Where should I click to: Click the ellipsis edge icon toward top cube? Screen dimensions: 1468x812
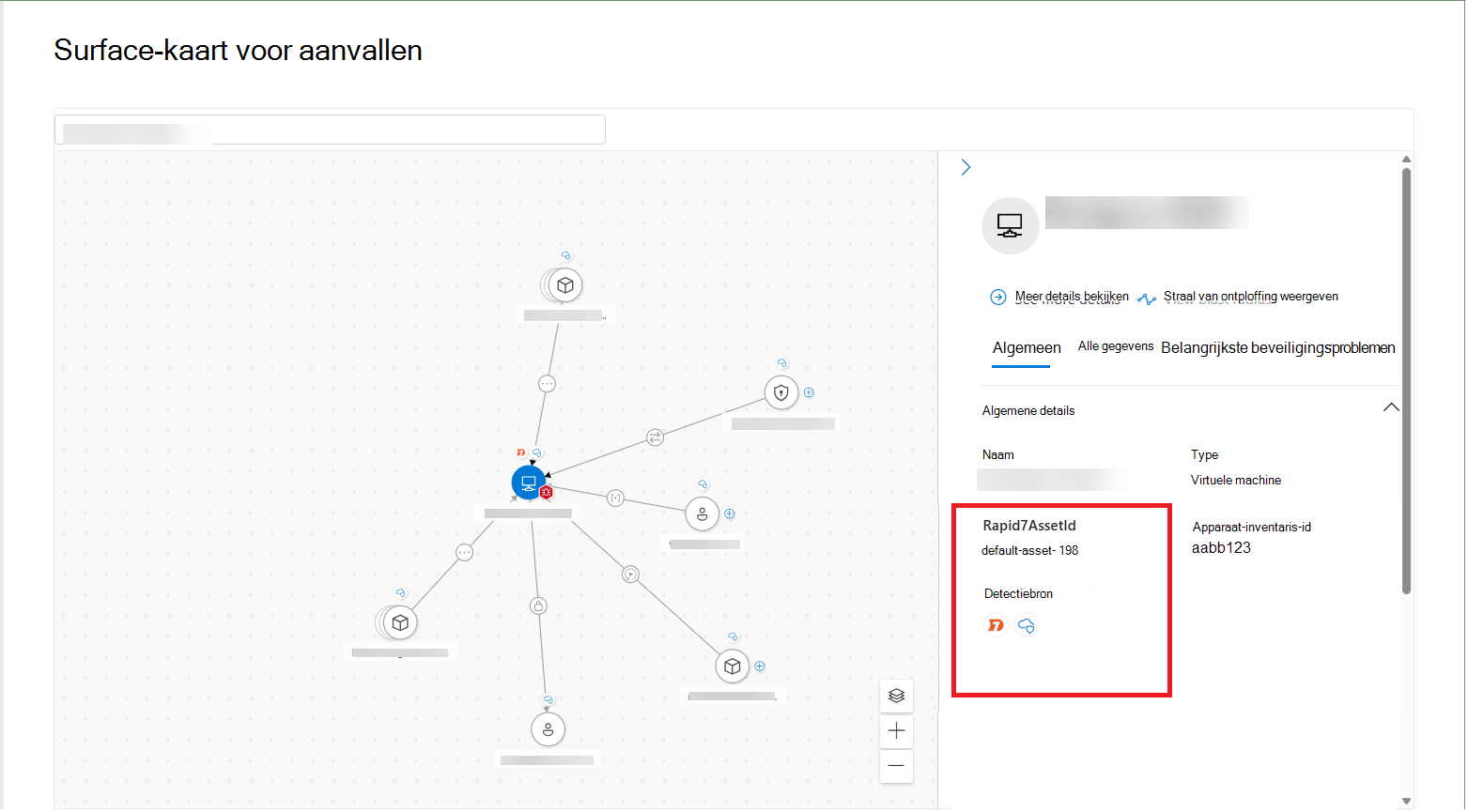(547, 383)
